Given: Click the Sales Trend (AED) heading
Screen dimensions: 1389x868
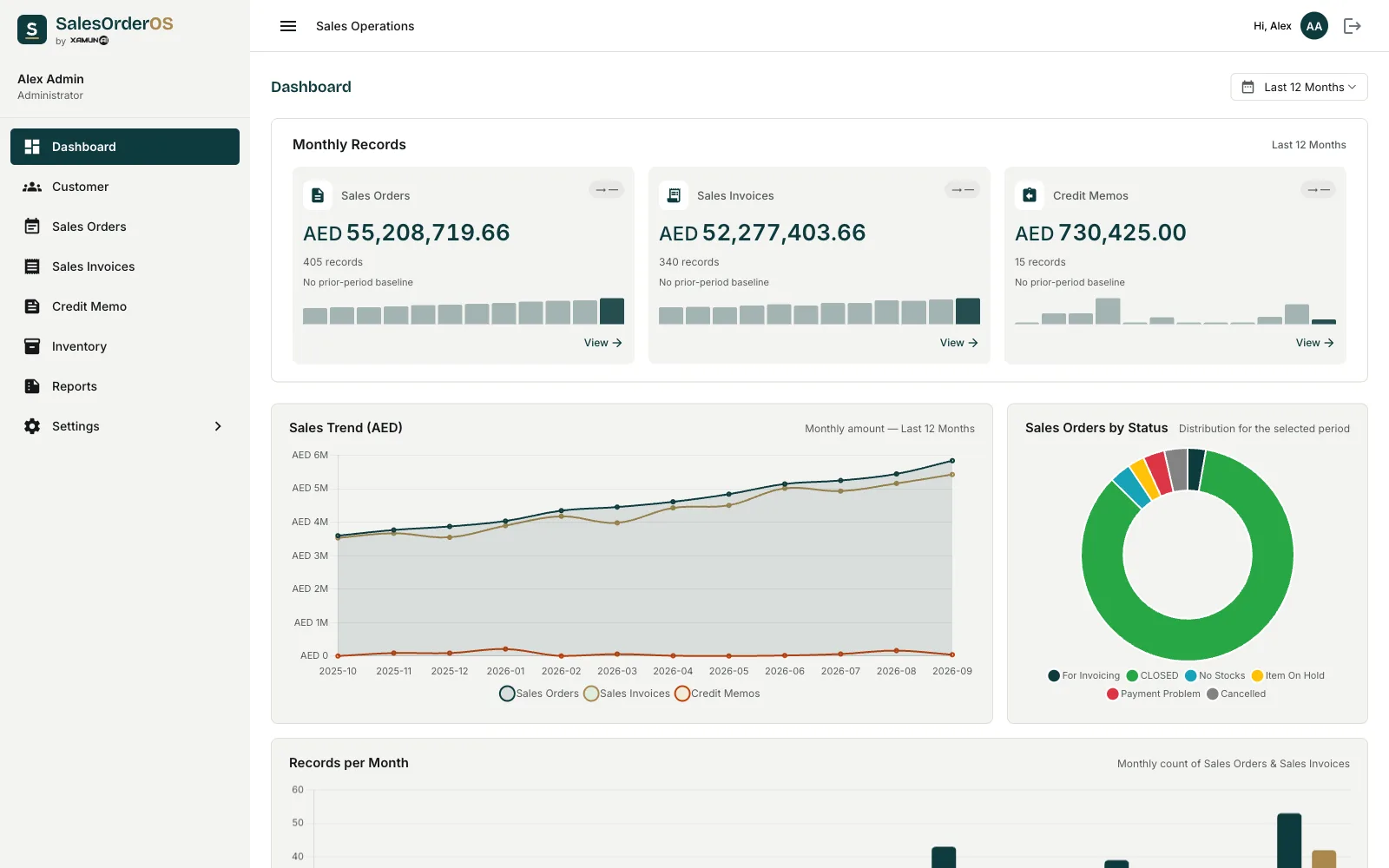Looking at the screenshot, I should coord(346,428).
